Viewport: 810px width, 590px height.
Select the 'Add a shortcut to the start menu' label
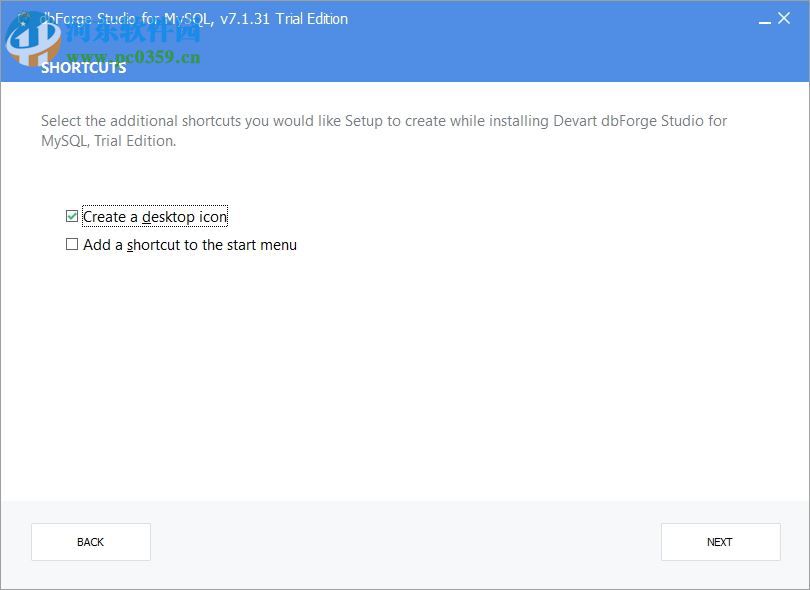pos(190,244)
